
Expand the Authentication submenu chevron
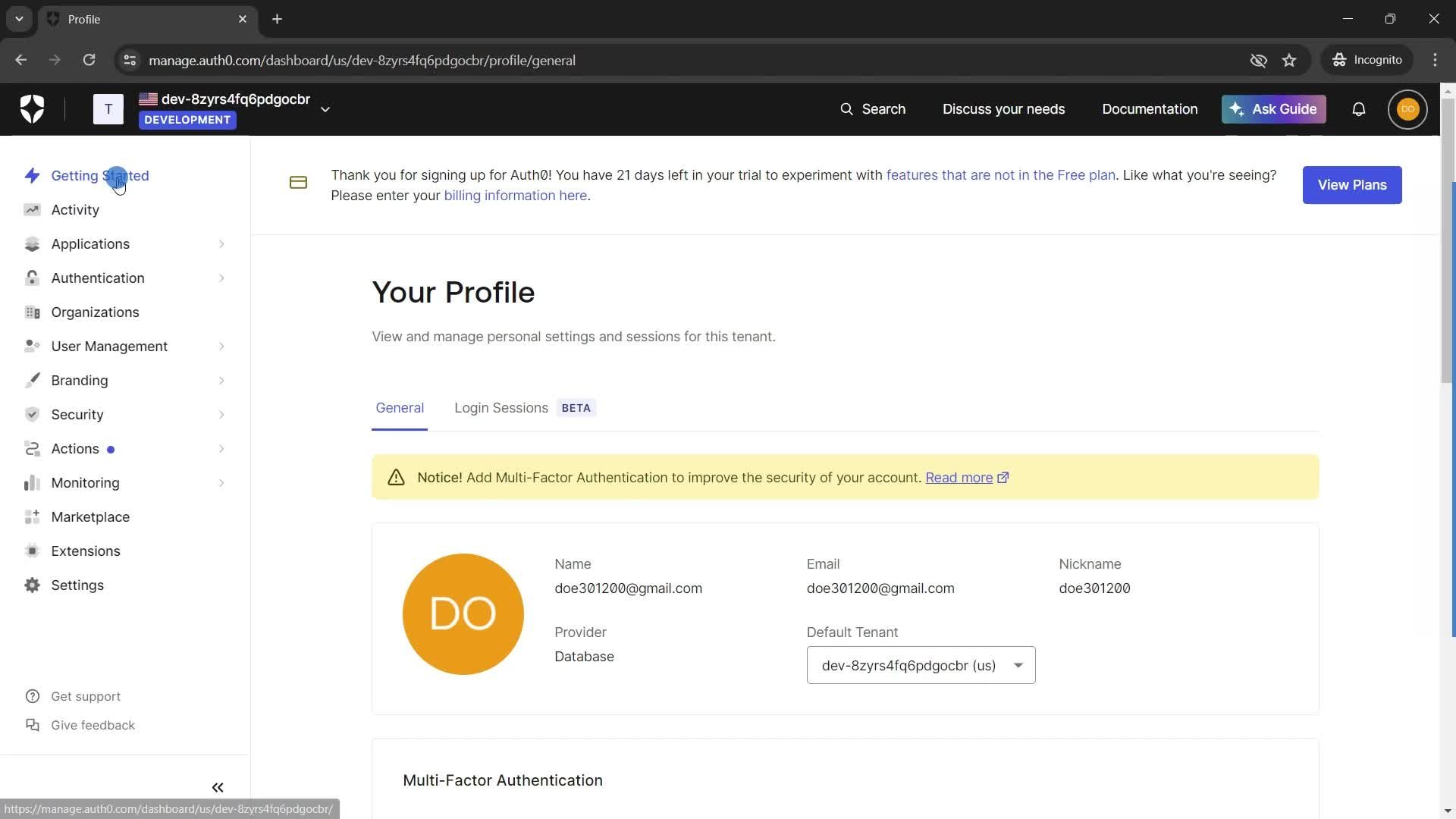(221, 278)
